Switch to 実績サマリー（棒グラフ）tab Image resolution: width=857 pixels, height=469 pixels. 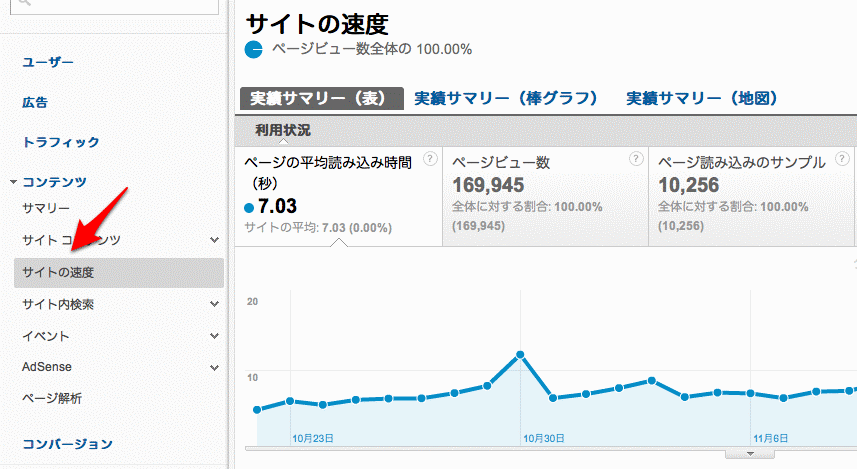click(x=506, y=98)
